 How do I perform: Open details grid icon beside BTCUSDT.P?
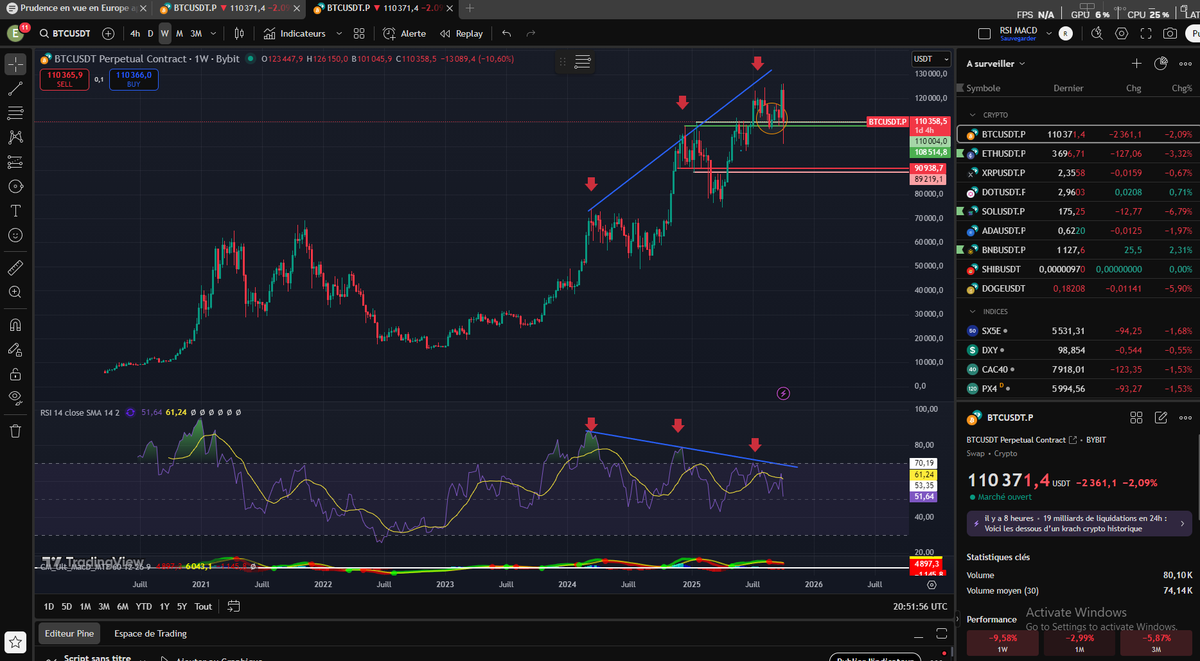pyautogui.click(x=1136, y=418)
